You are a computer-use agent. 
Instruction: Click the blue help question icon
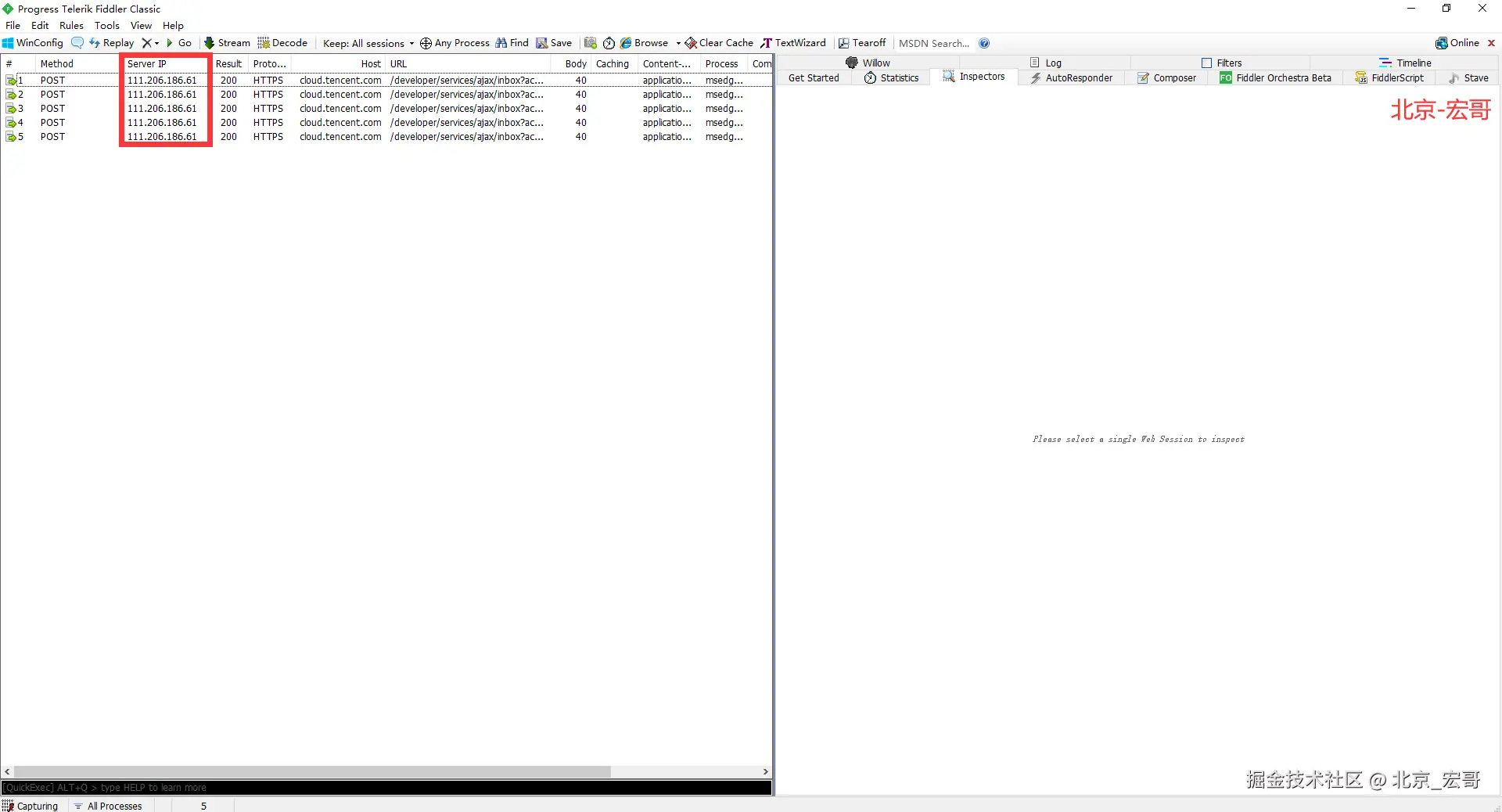point(984,43)
